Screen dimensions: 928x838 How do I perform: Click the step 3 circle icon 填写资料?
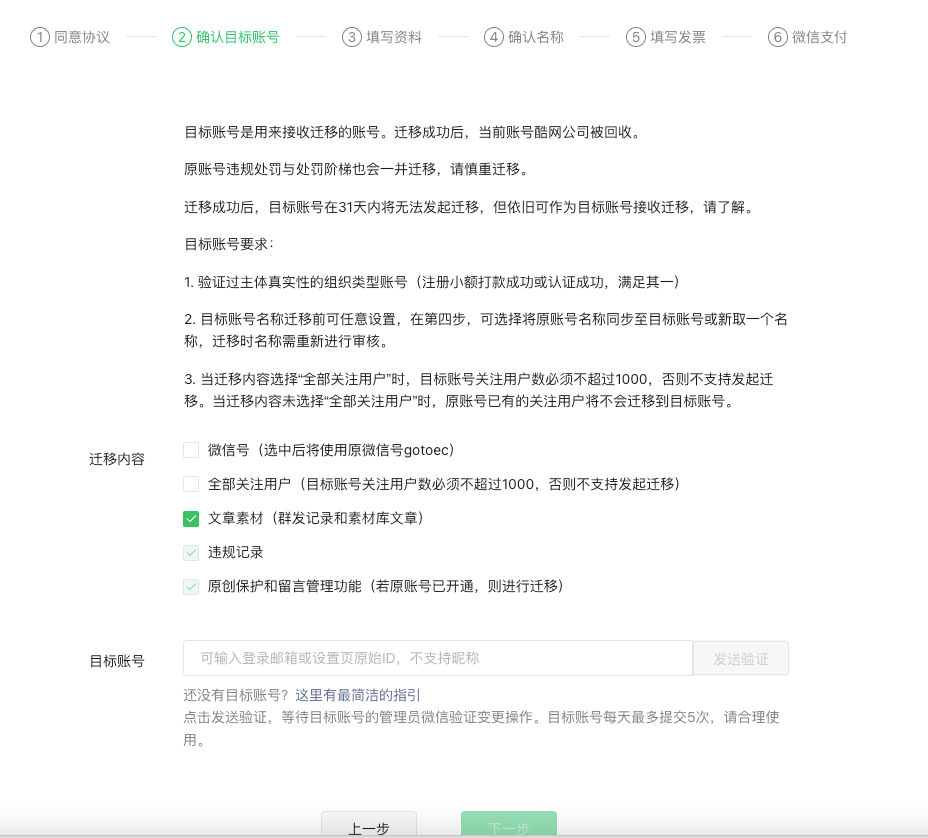click(352, 37)
